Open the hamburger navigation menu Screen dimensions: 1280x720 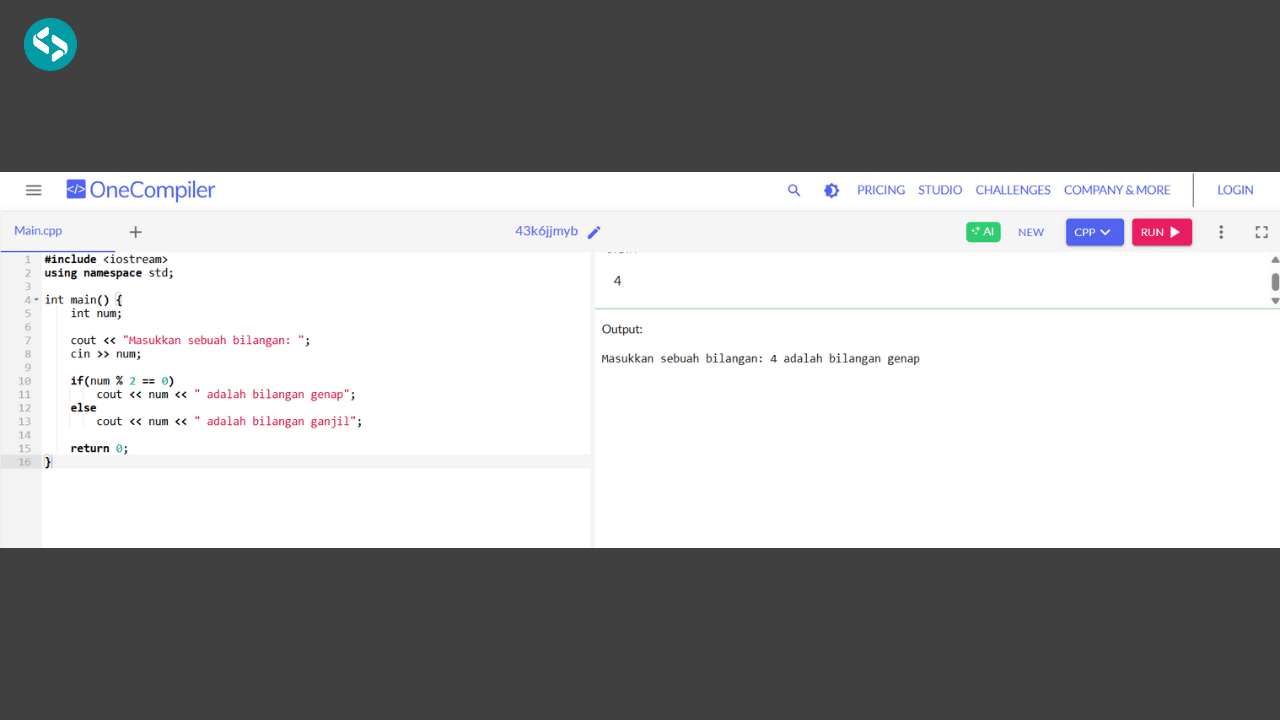(33, 190)
